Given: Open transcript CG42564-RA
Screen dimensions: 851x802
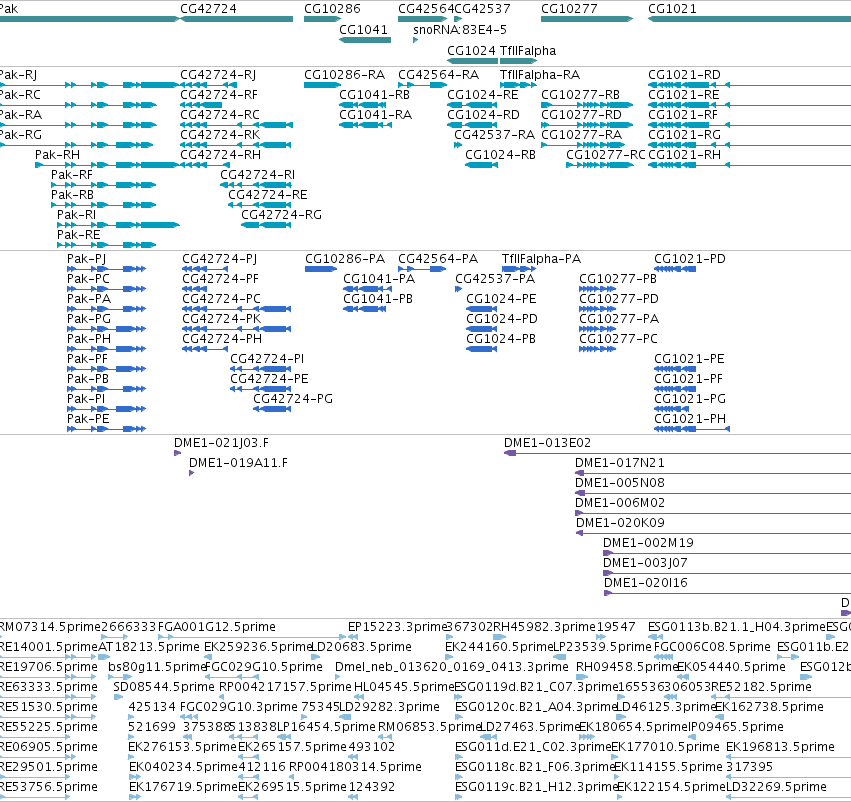Looking at the screenshot, I should (x=422, y=85).
